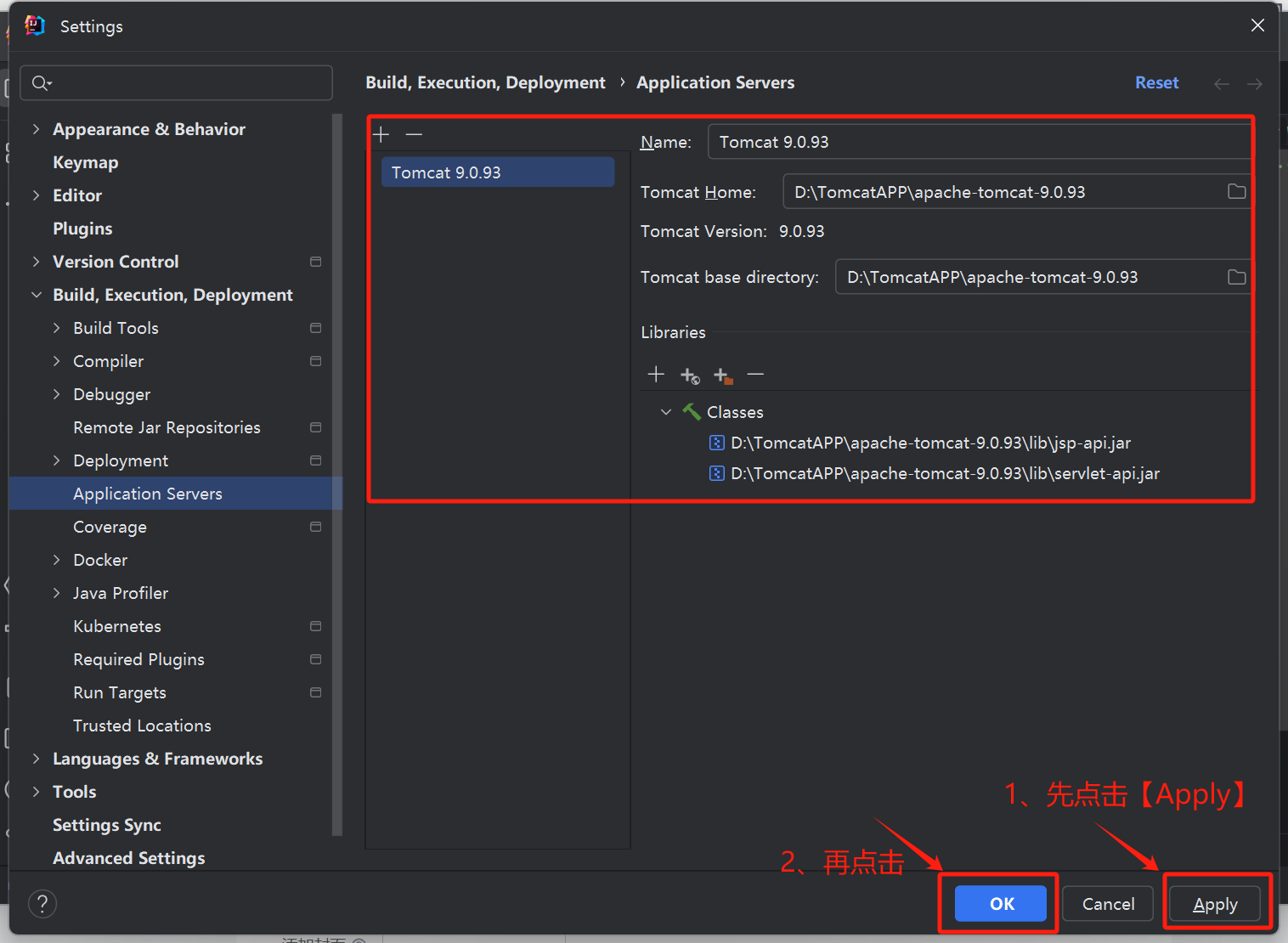Add a new application server with plus icon

pyautogui.click(x=381, y=134)
